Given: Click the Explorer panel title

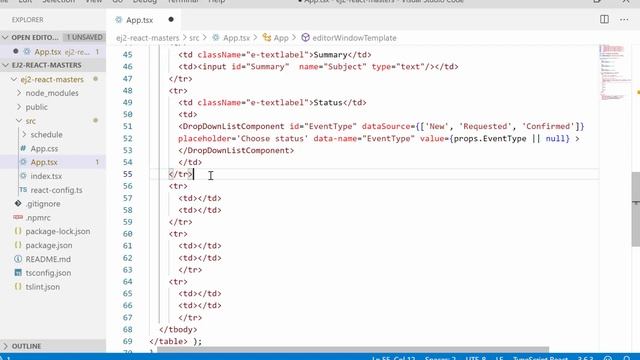Looking at the screenshot, I should pos(27,20).
